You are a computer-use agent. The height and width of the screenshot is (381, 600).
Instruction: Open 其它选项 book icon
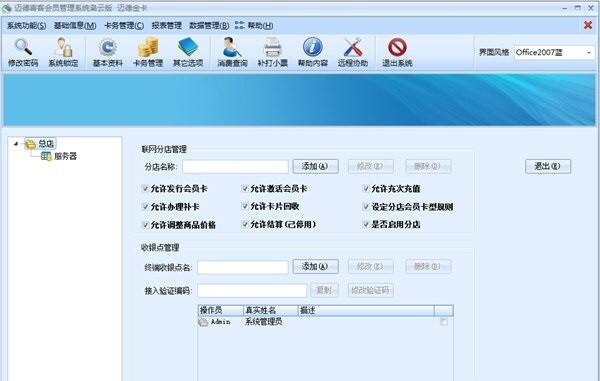click(x=188, y=52)
